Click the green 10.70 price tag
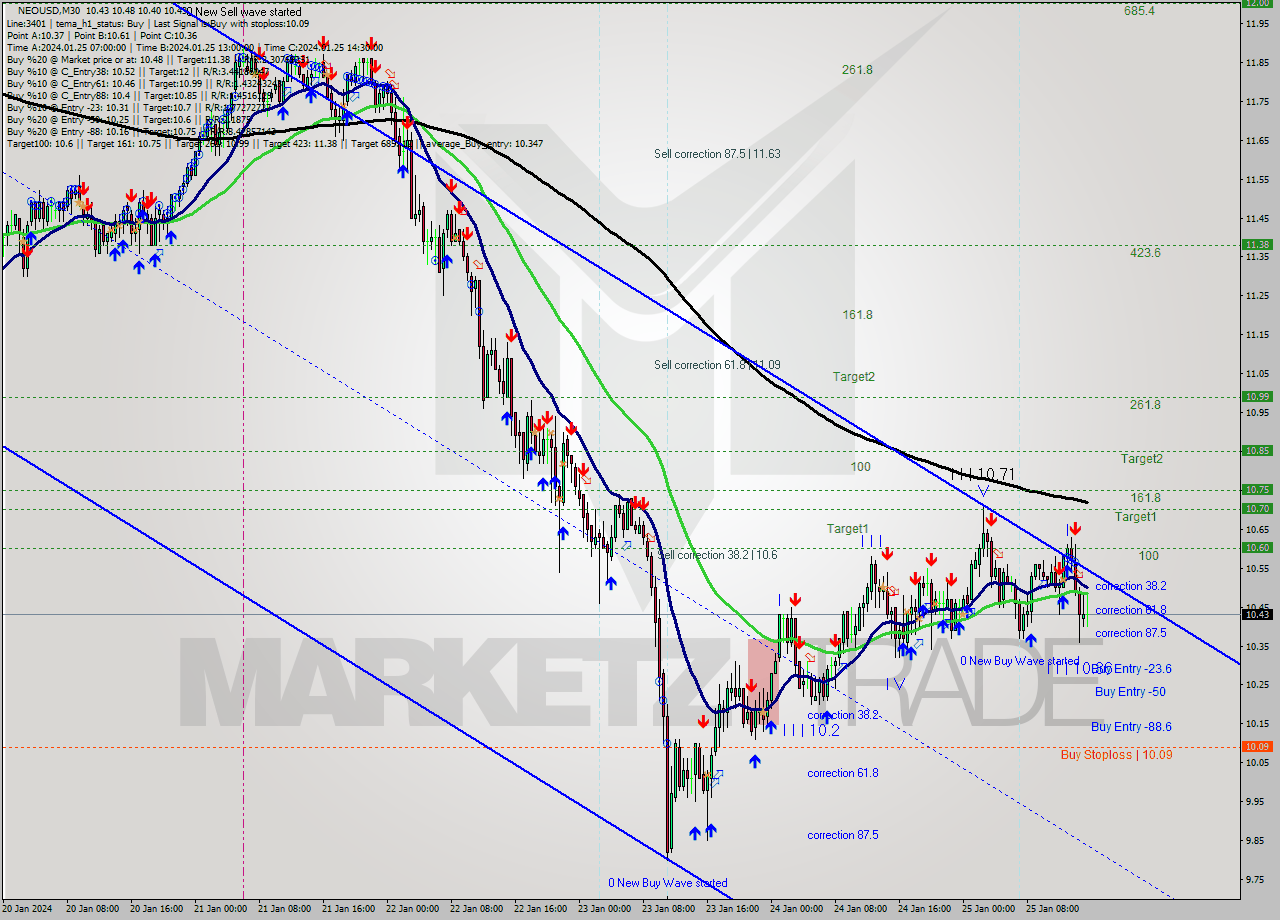 [x=1257, y=509]
